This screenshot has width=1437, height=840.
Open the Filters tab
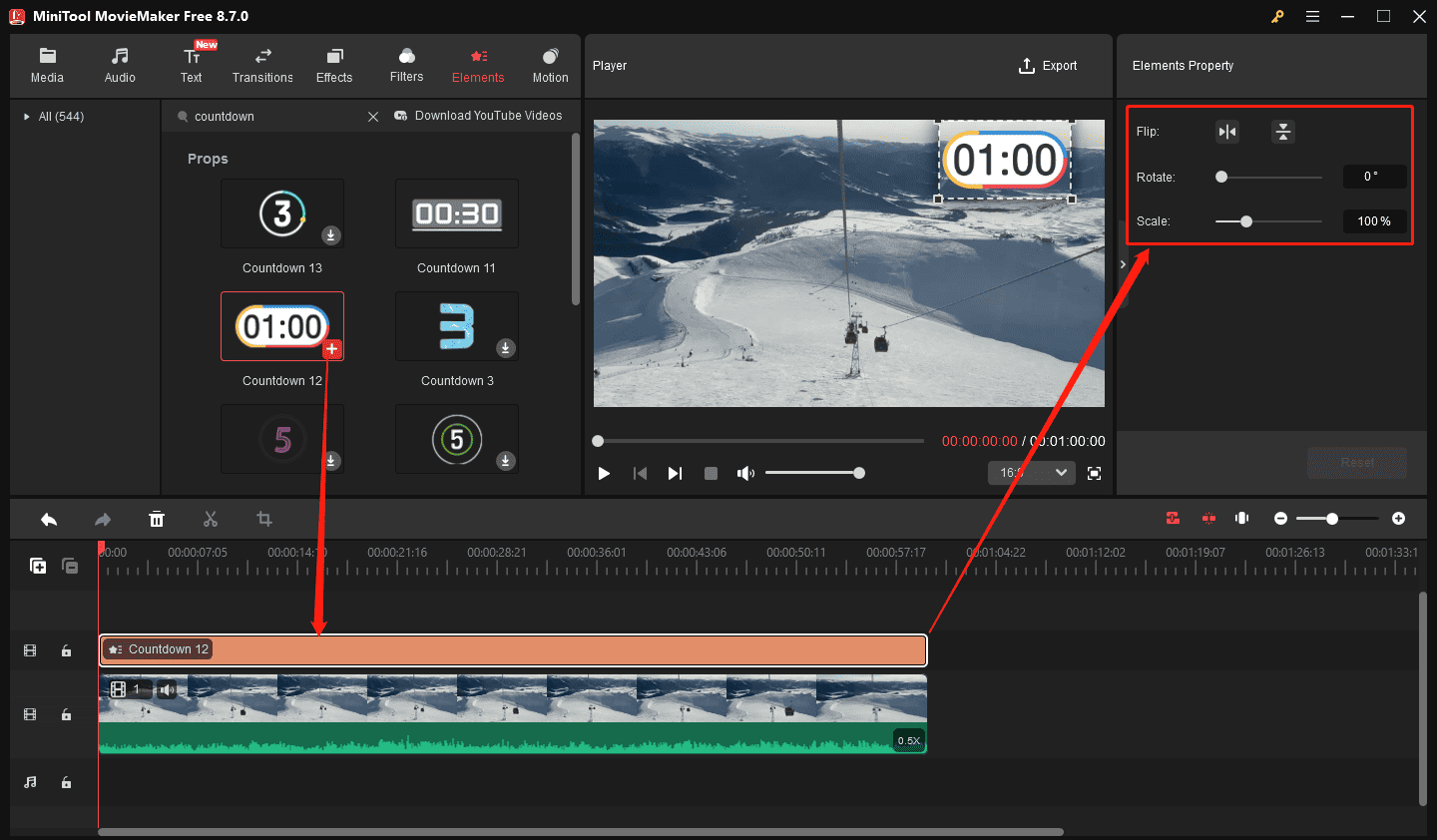click(406, 66)
